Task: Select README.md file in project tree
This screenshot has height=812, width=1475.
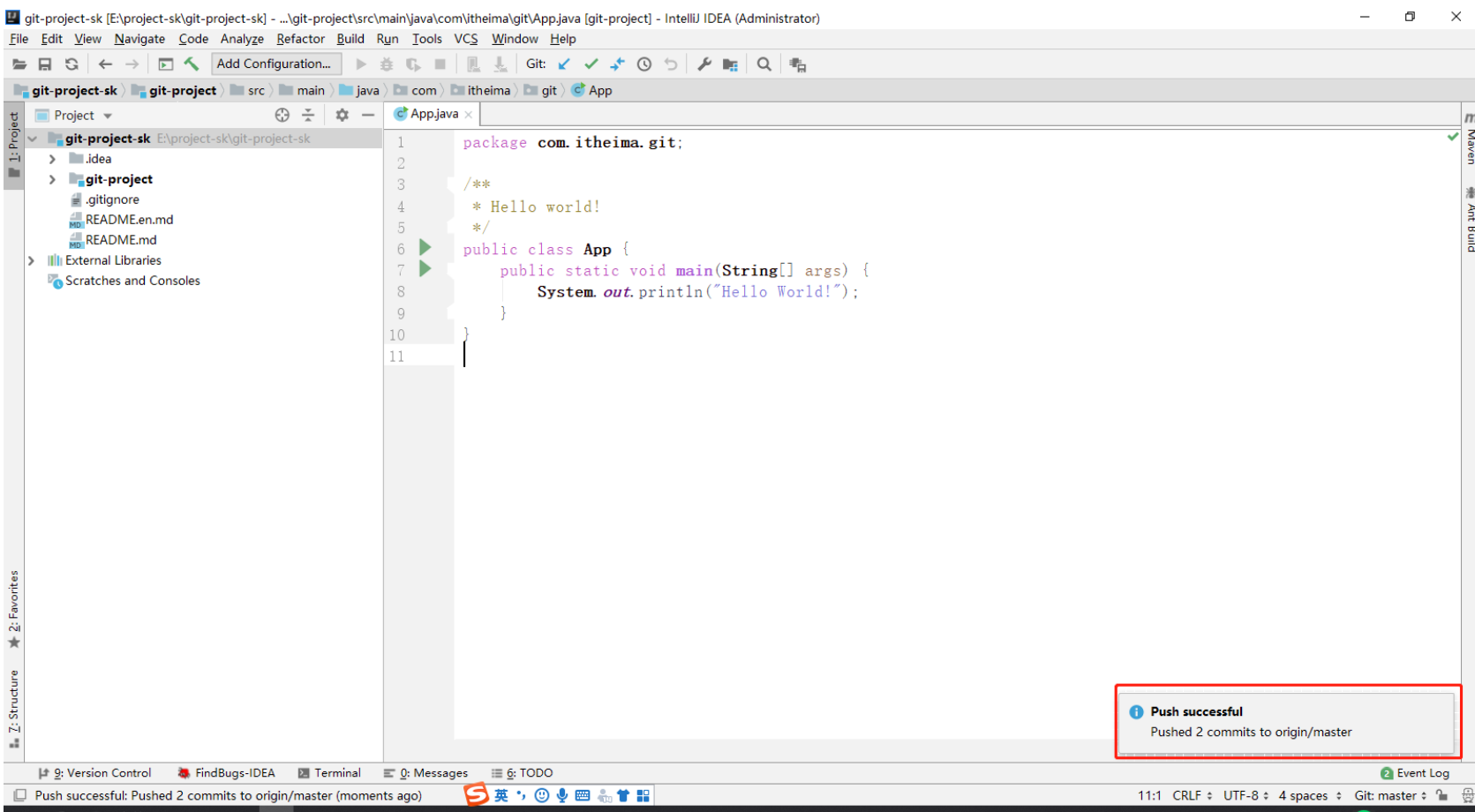Action: pos(121,240)
